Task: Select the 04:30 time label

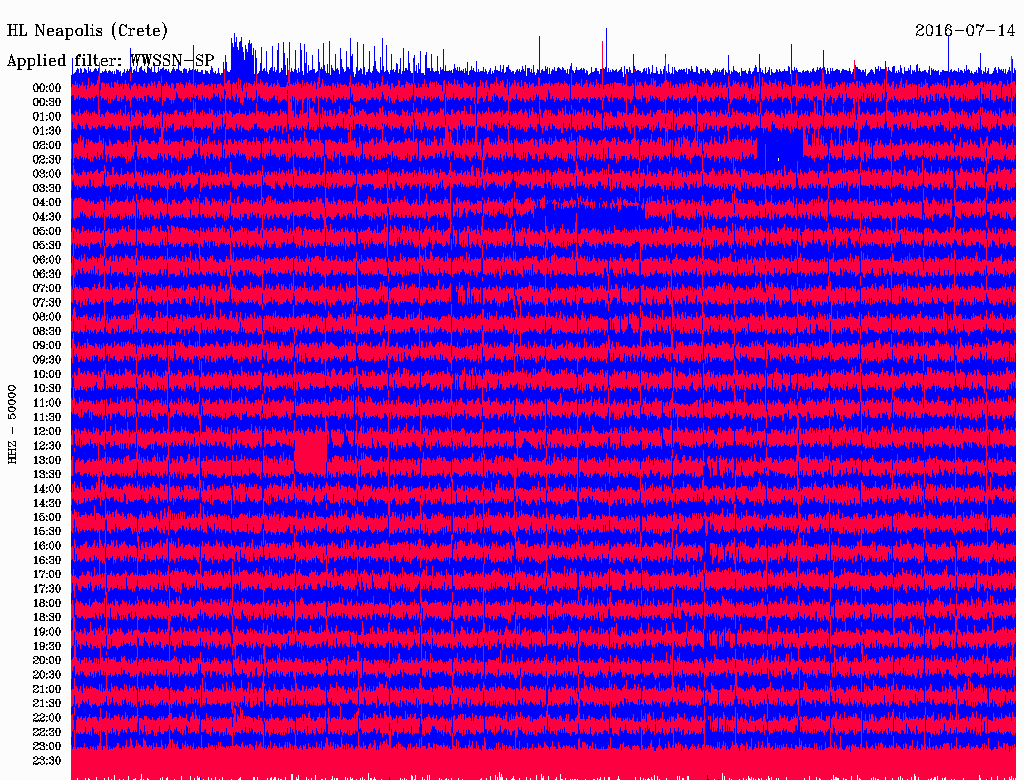Action: point(47,217)
